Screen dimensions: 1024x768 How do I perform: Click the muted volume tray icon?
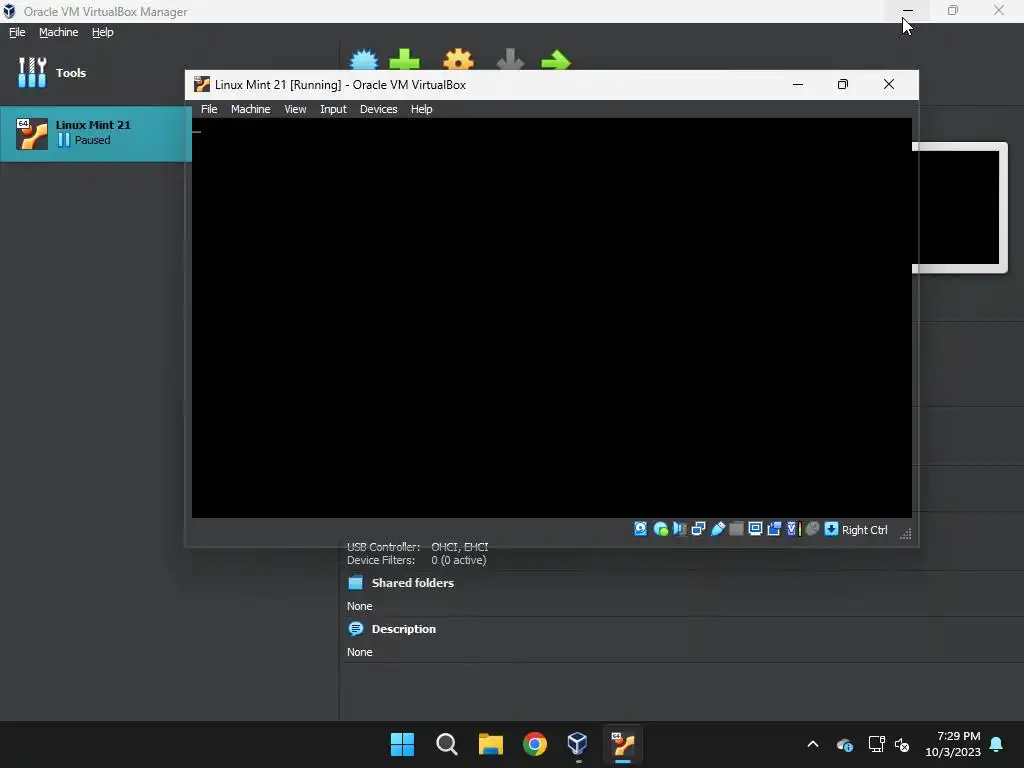tap(902, 744)
